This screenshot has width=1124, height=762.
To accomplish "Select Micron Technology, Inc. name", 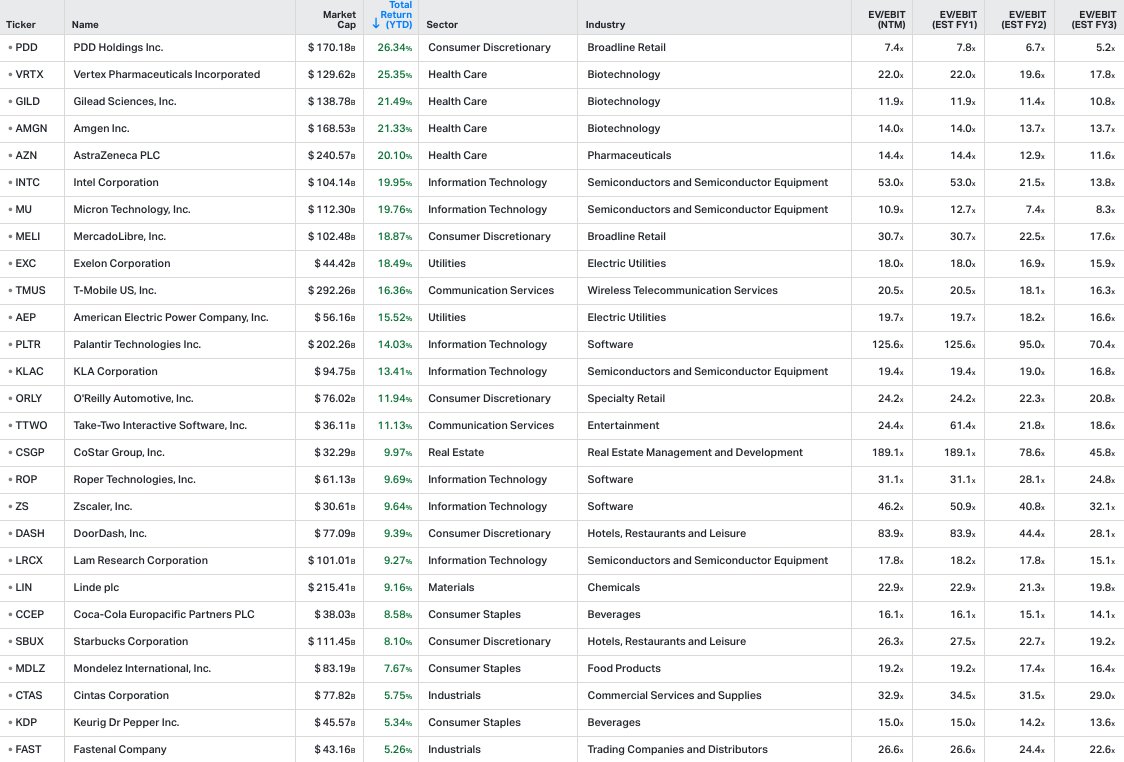I will pos(132,209).
